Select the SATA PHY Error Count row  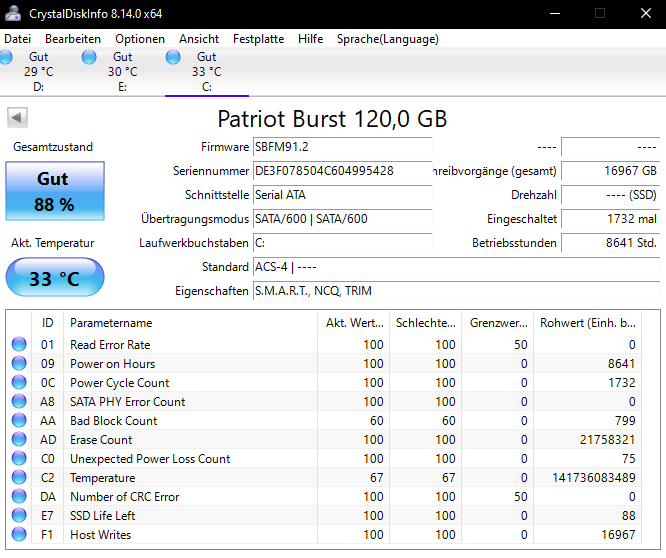tap(326, 402)
